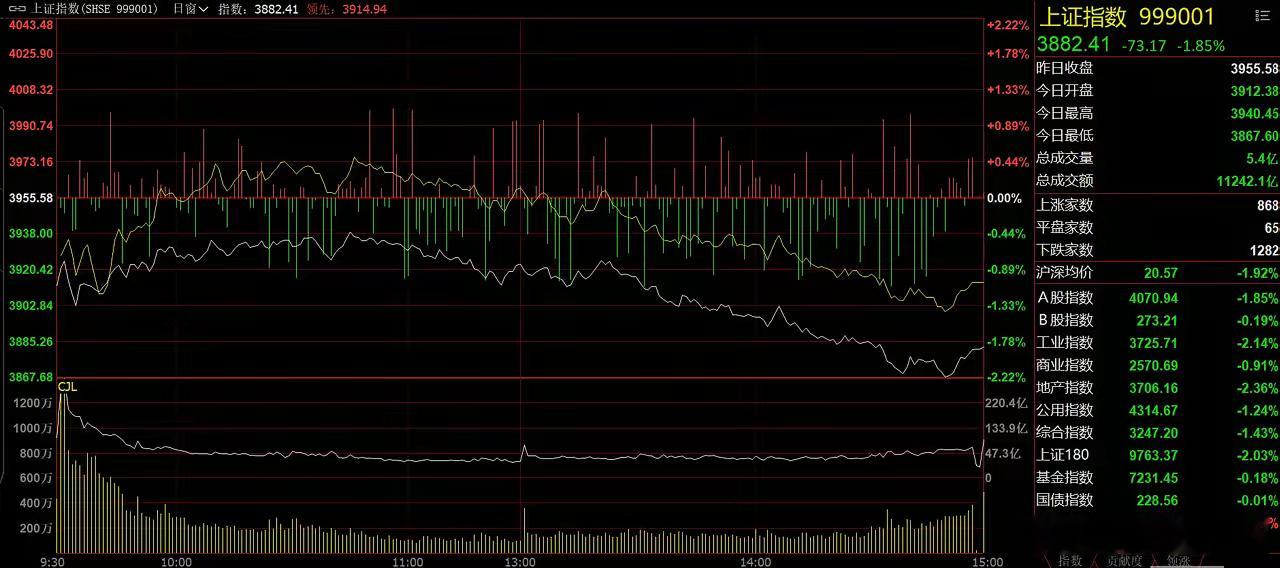This screenshot has width=1280, height=568.
Task: Click the CJL volume indicator label
Action: pos(68,385)
